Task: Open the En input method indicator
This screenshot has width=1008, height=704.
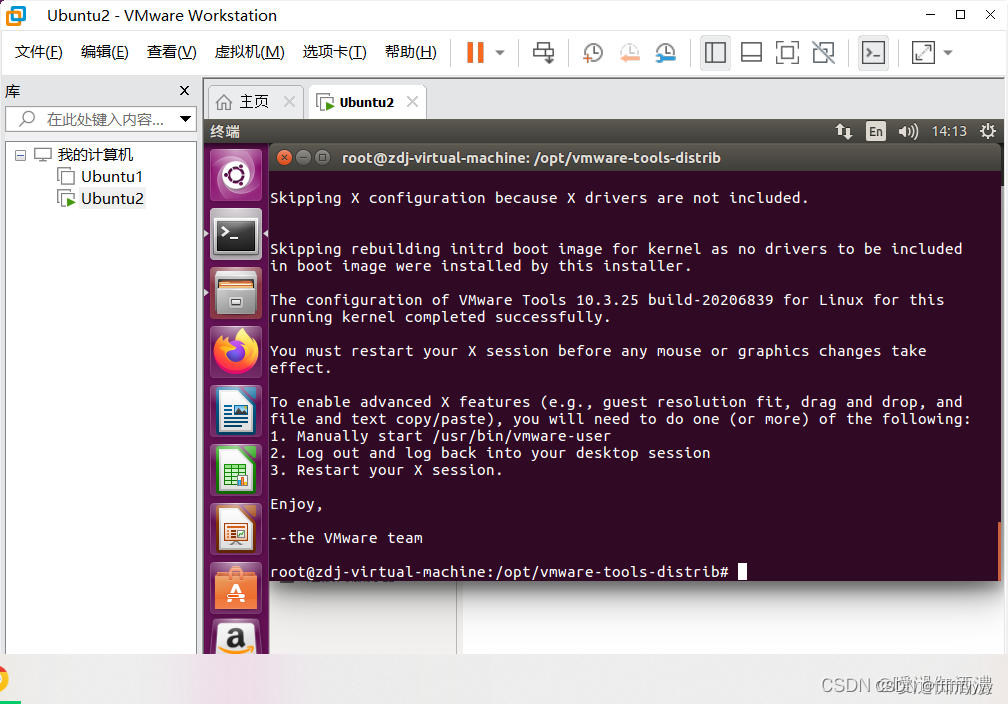Action: coord(876,131)
